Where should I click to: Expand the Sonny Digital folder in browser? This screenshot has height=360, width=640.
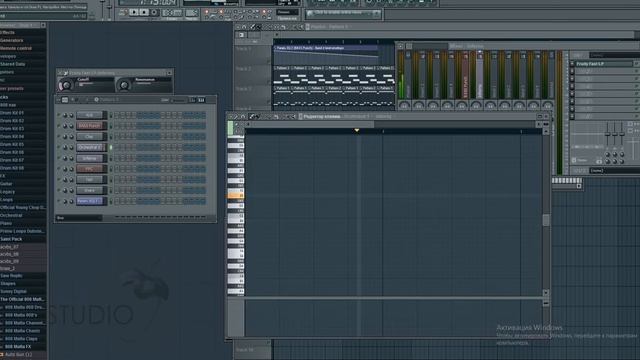pyautogui.click(x=13, y=291)
